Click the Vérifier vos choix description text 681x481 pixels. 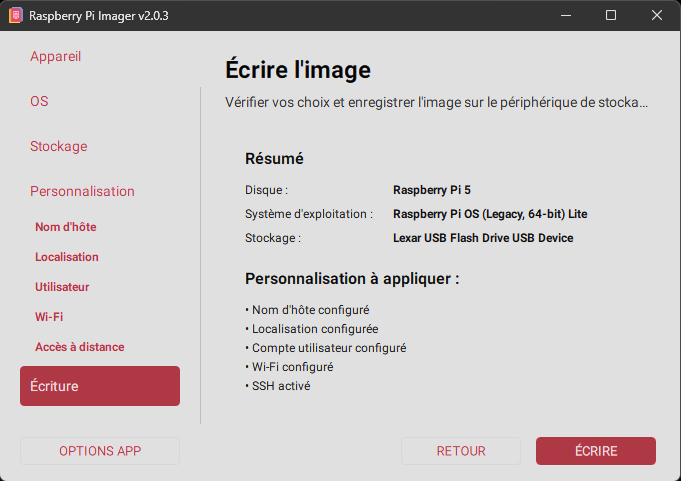pyautogui.click(x=436, y=102)
